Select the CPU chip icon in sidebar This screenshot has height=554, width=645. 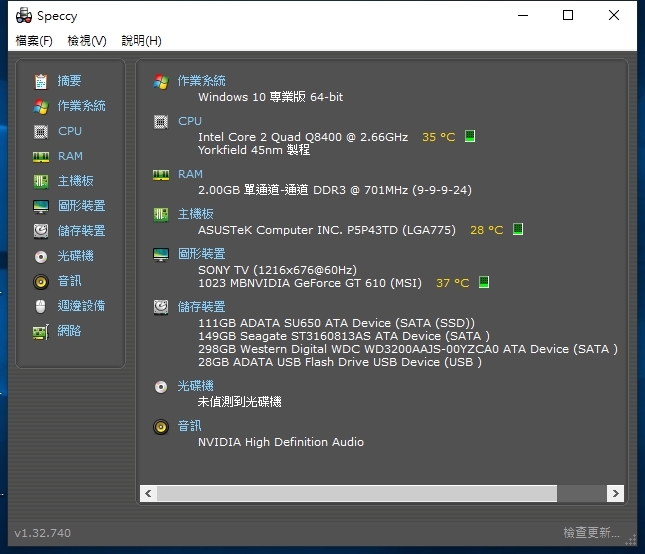(41, 132)
